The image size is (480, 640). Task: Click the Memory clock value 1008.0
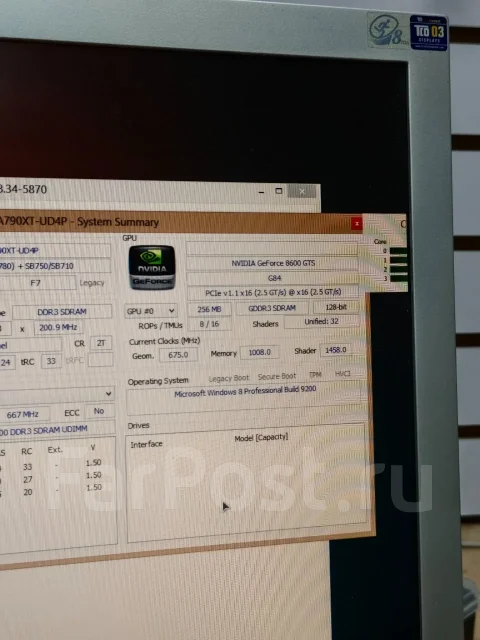(260, 352)
